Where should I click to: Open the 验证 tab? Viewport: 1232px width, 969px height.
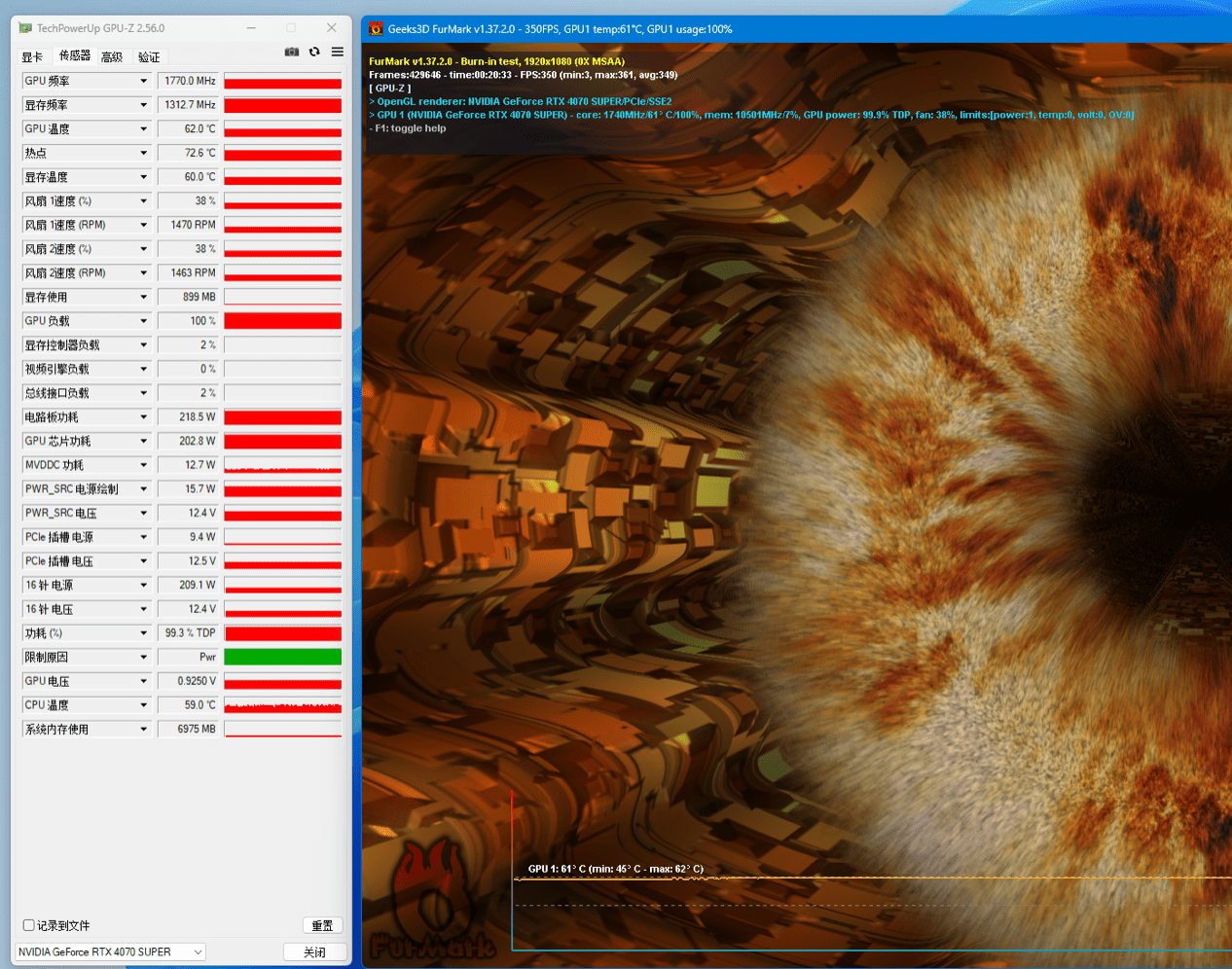(x=149, y=57)
